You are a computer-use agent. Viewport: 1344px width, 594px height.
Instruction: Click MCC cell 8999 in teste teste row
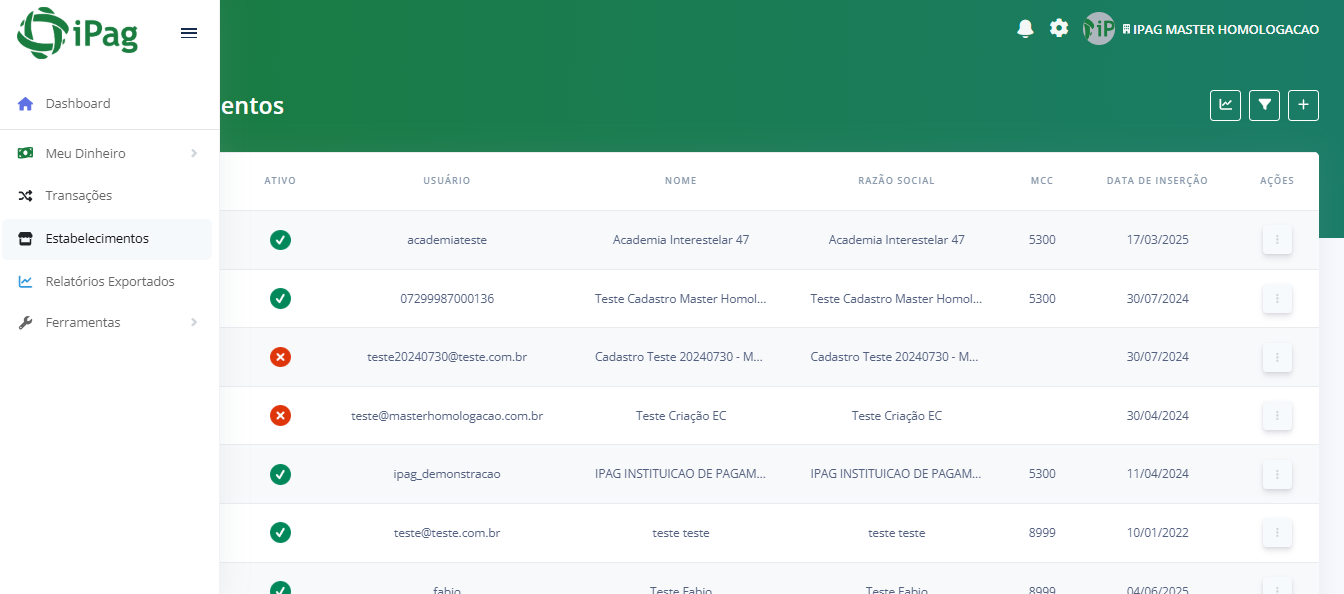(x=1042, y=533)
